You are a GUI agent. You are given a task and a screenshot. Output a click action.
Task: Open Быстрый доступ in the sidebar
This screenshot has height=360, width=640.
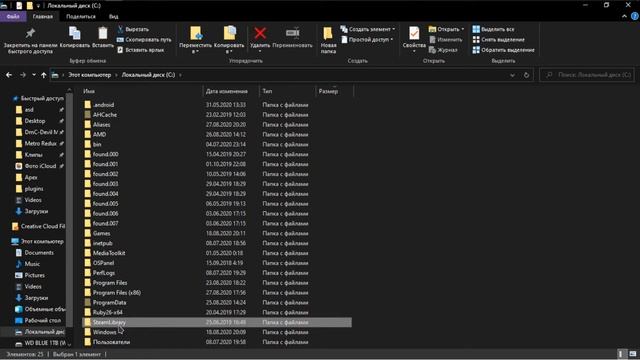click(38, 98)
